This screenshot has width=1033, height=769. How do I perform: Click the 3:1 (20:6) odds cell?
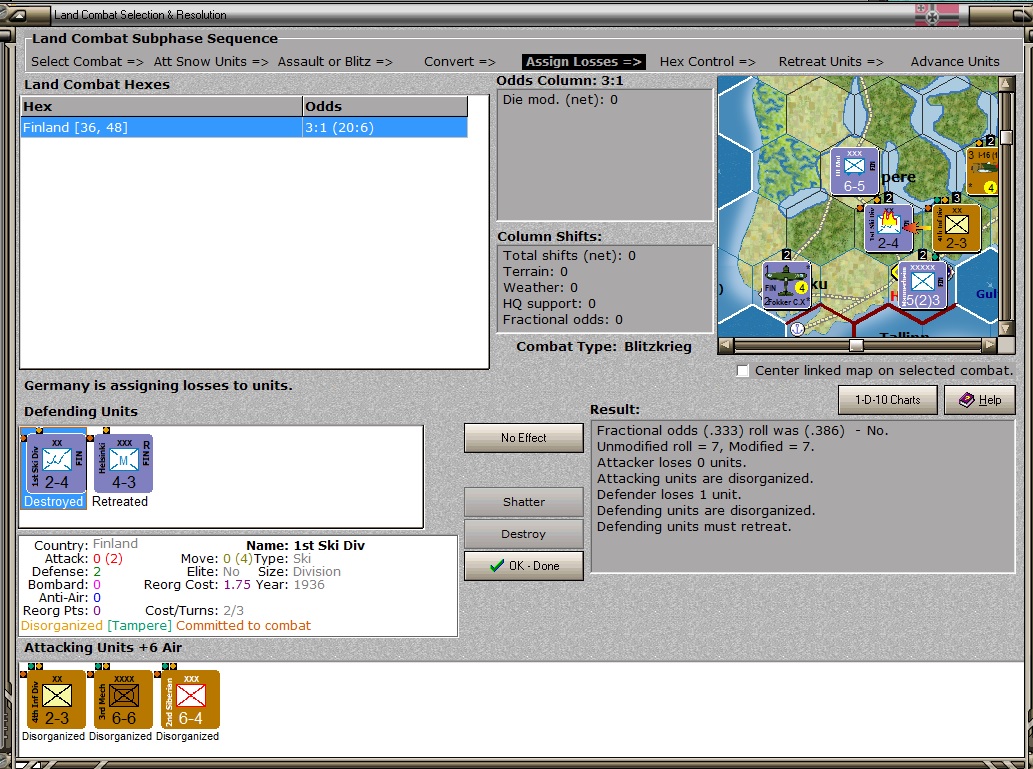point(385,127)
